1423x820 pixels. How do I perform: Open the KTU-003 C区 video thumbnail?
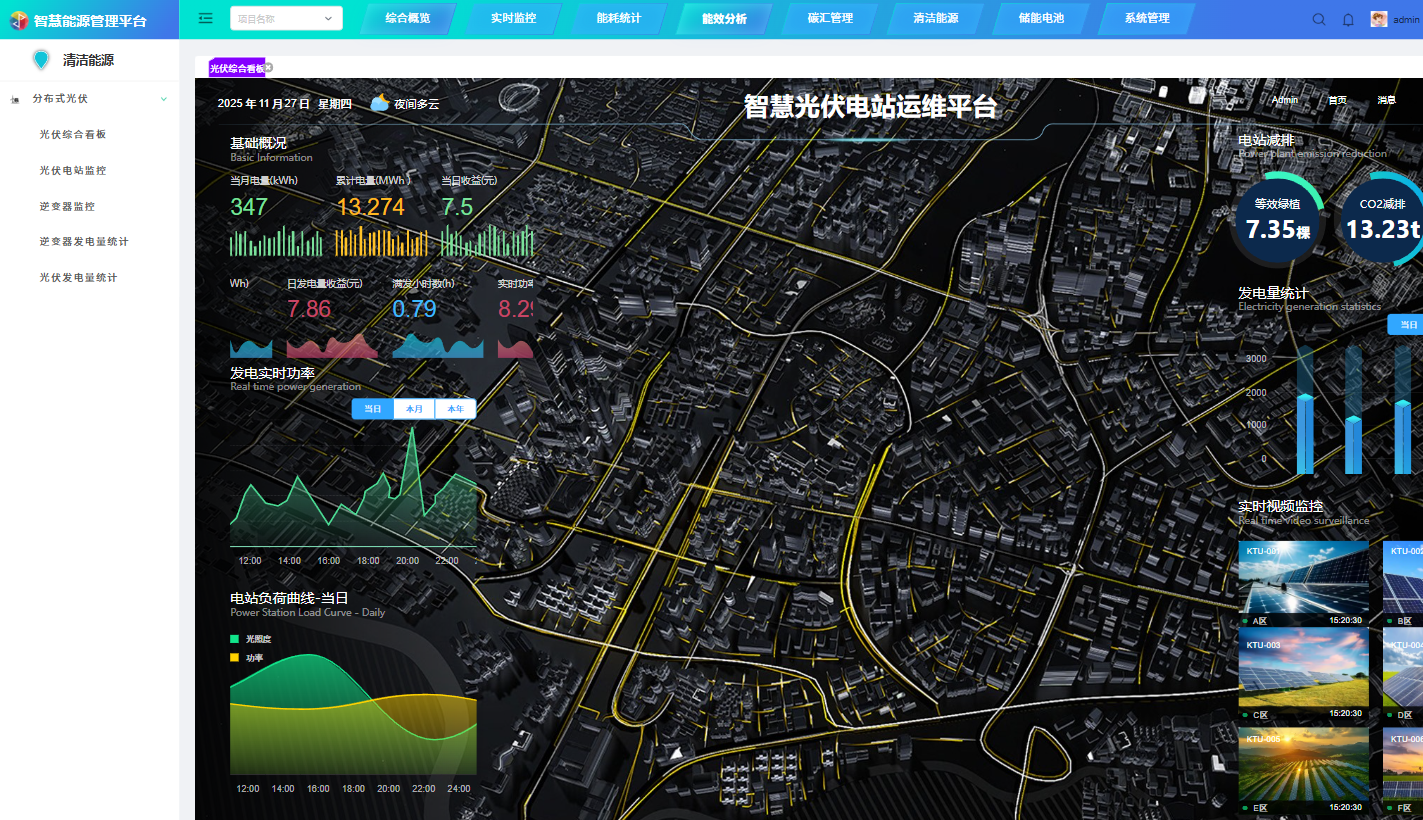(1303, 668)
